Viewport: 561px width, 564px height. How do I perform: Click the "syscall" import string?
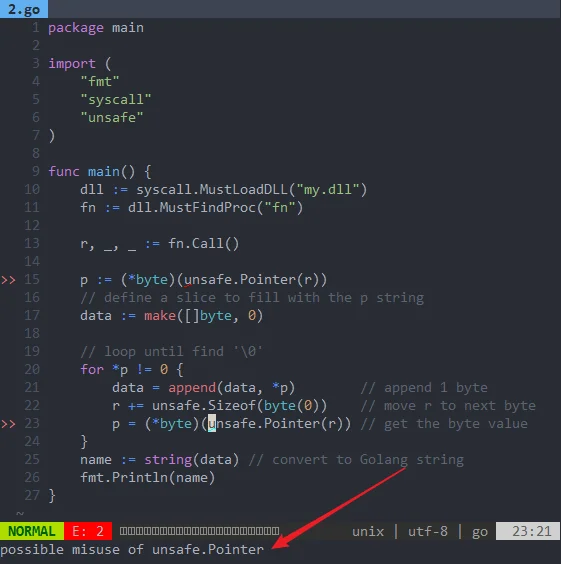pyautogui.click(x=116, y=99)
